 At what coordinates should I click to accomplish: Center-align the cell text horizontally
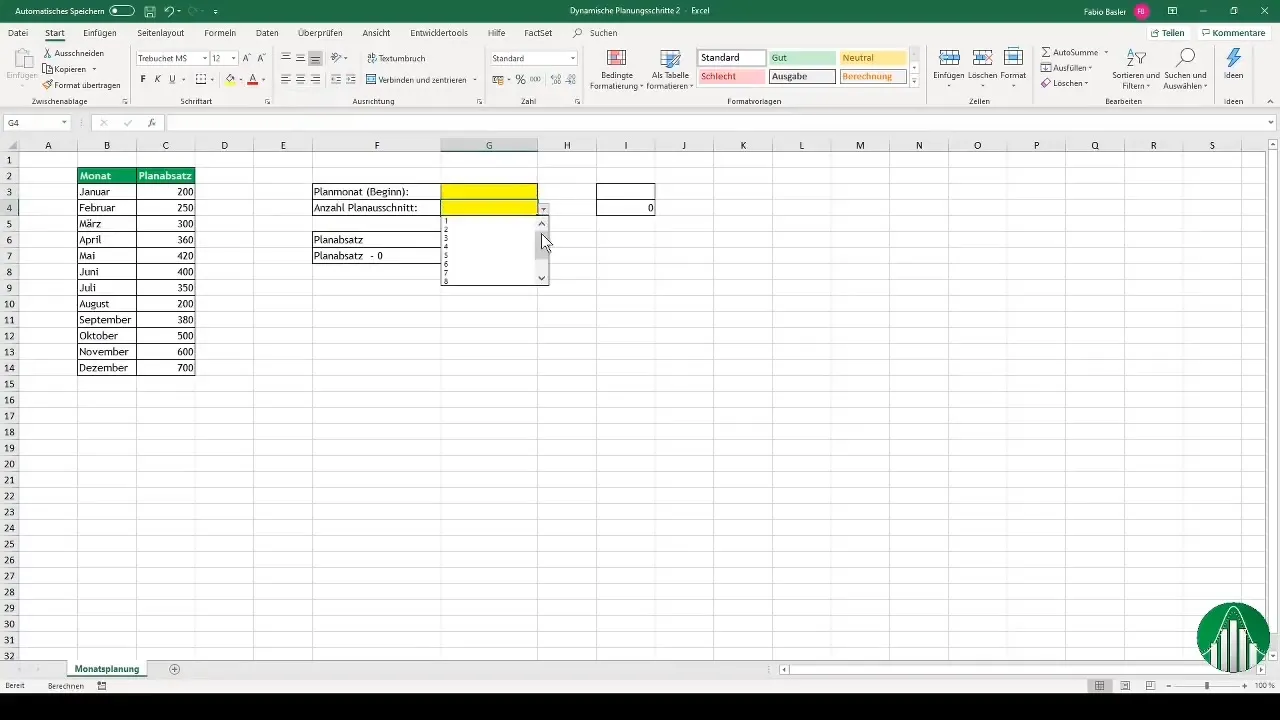coord(300,79)
